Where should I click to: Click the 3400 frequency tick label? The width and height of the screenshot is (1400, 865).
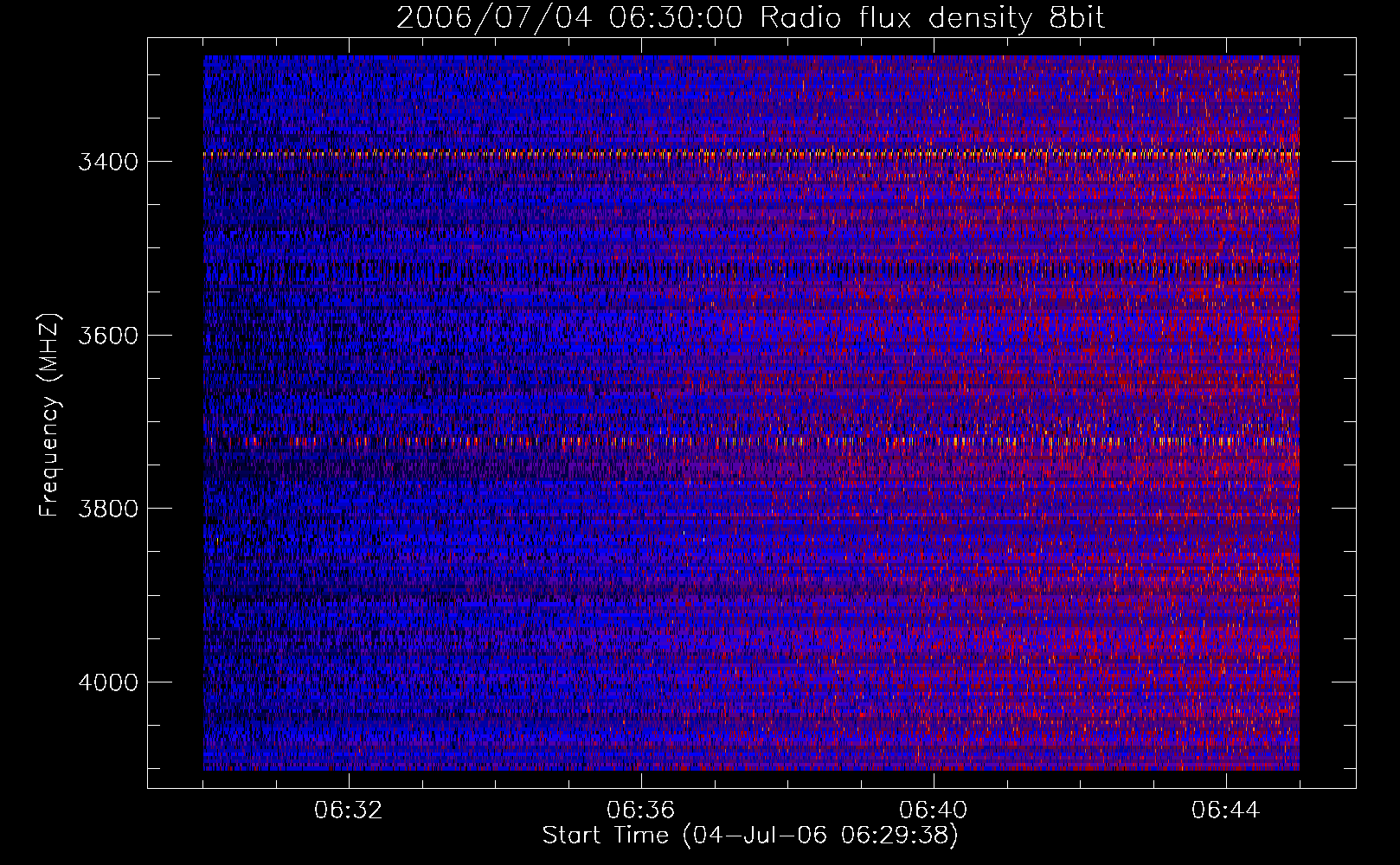coord(108,163)
